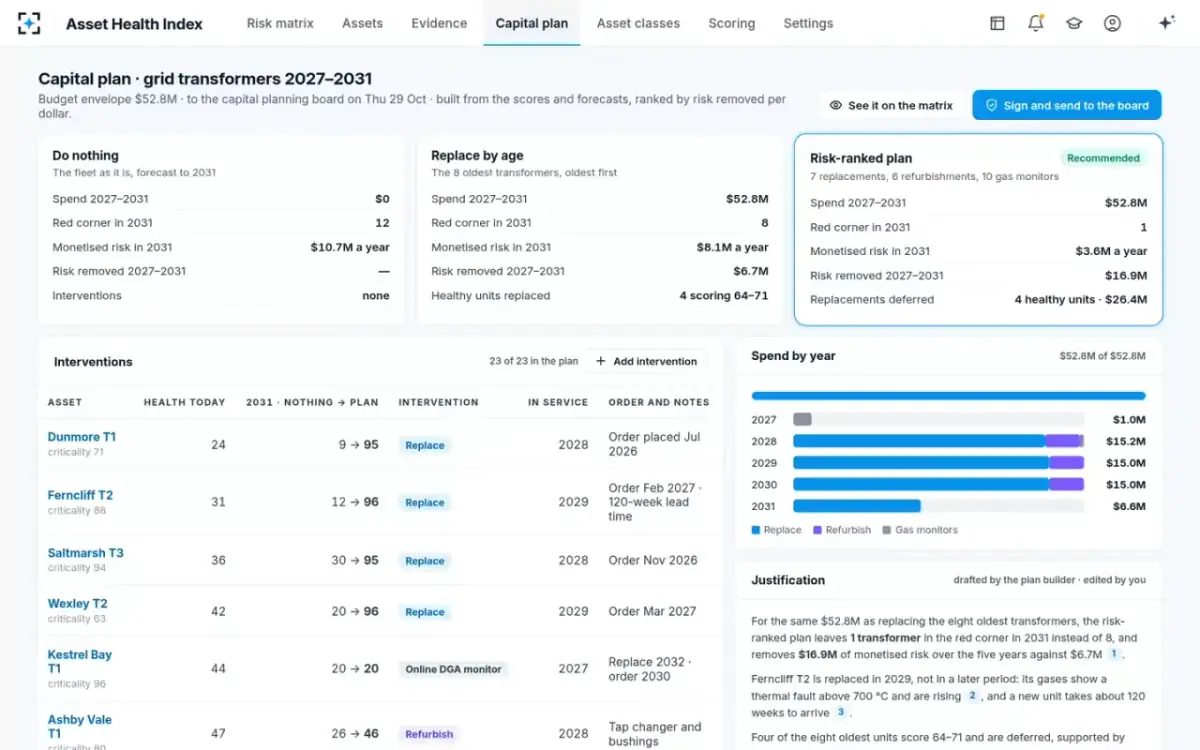Screen dimensions: 1200x750
Task: Open the Saltmarsh T3 asset link
Action: click(x=86, y=553)
